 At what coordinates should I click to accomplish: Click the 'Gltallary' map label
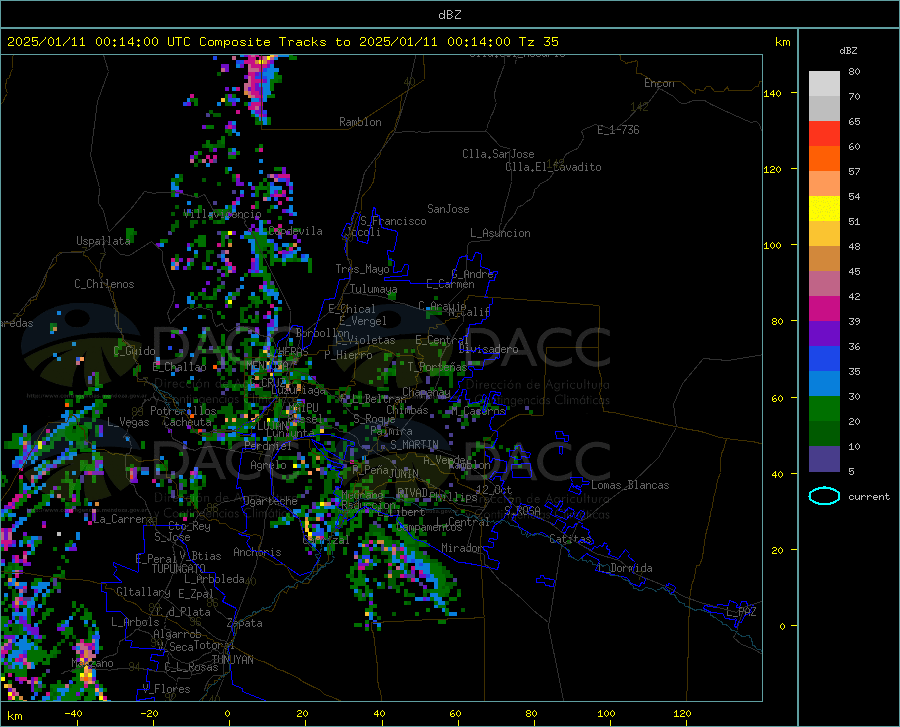143,592
